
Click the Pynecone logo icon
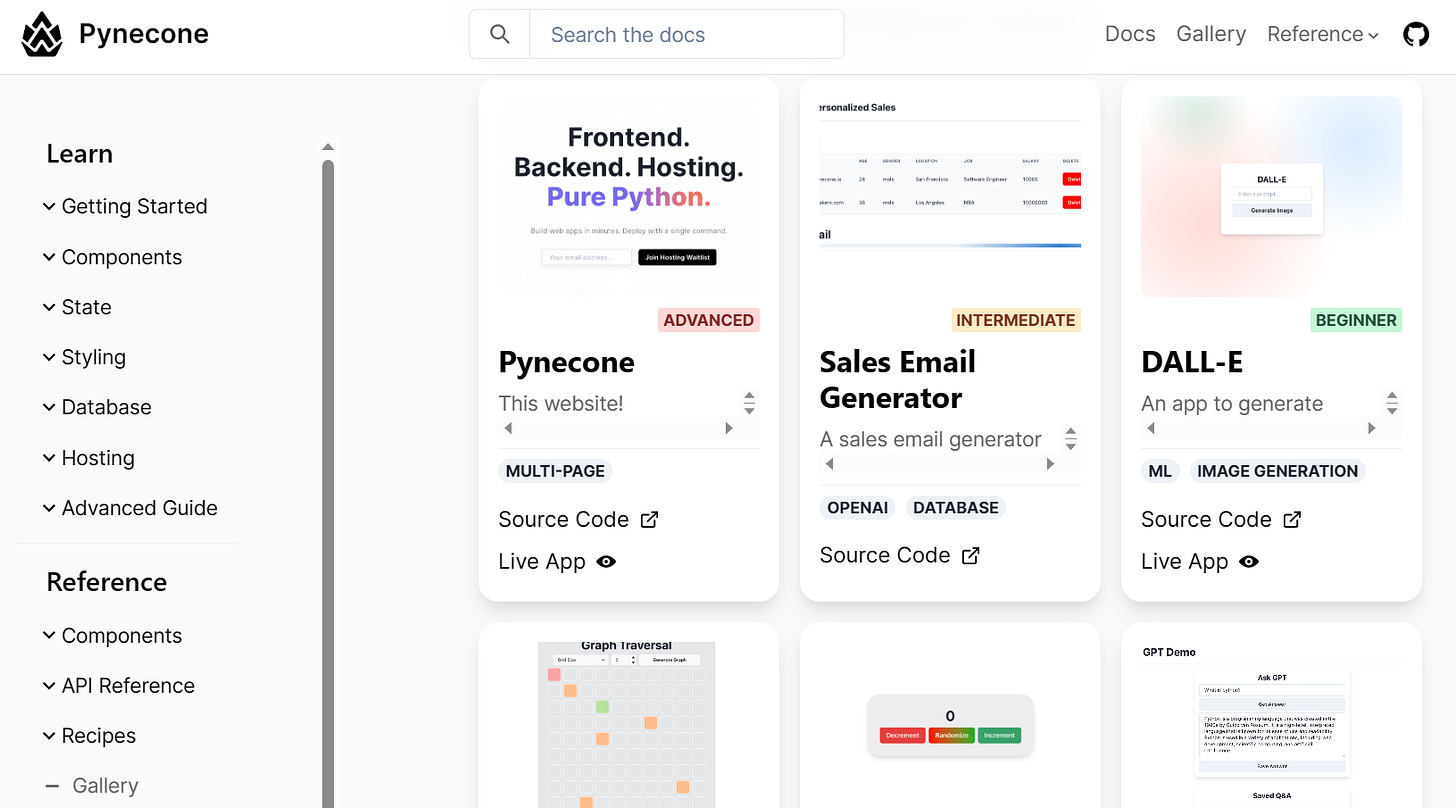pos(42,35)
